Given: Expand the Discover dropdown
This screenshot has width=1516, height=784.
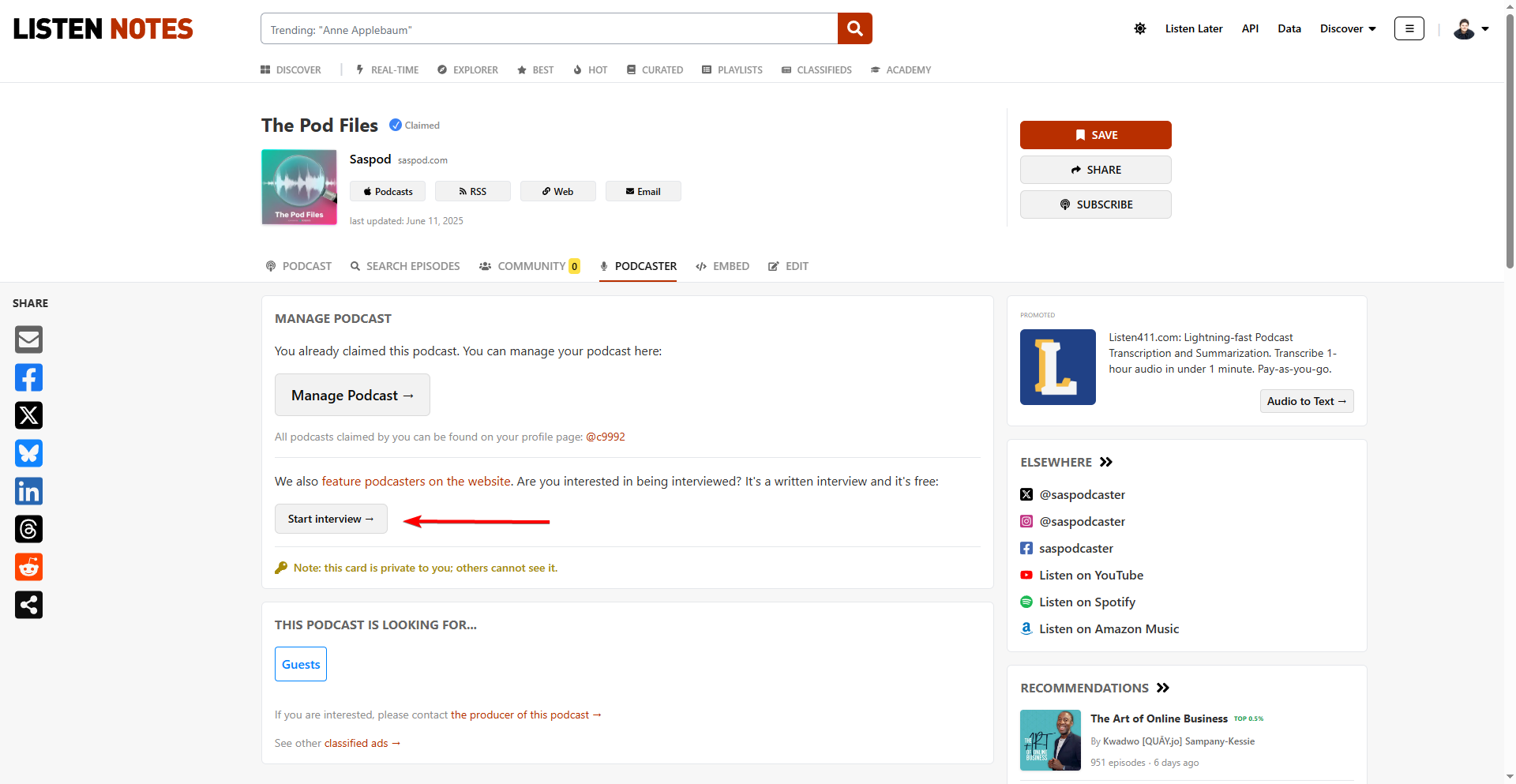Looking at the screenshot, I should (1348, 28).
